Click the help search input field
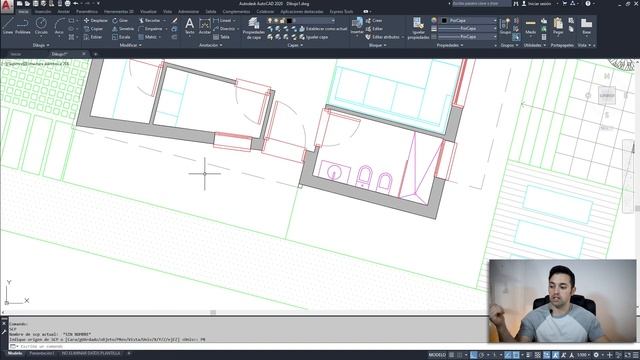 pyautogui.click(x=481, y=4)
